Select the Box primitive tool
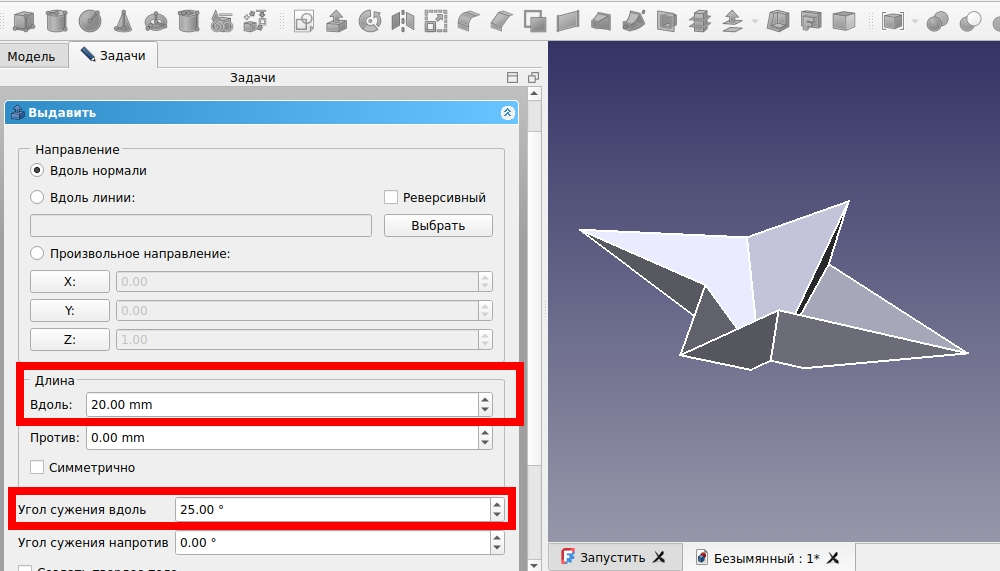This screenshot has height=571, width=1000. (24, 21)
